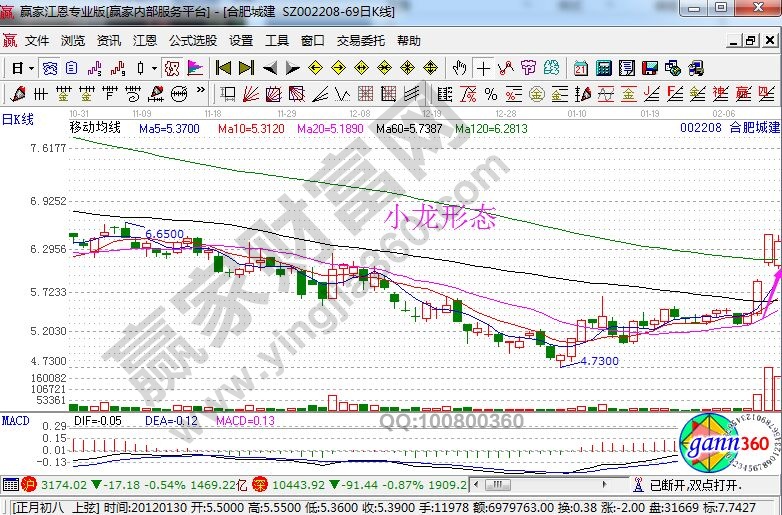782x515 pixels.
Task: Open the 交易委托 menu
Action: point(360,41)
